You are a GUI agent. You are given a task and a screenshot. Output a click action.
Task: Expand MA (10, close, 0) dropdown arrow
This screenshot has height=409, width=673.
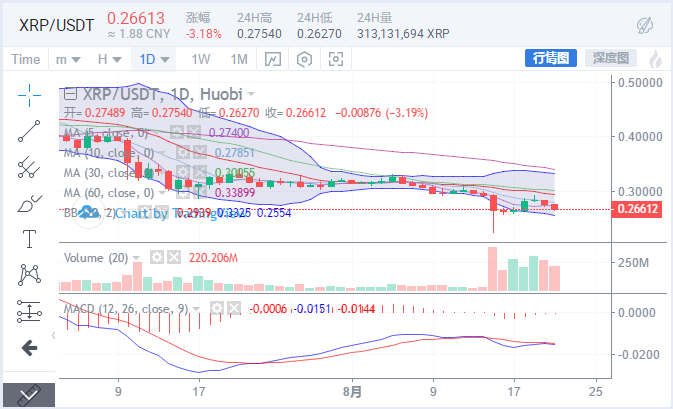(x=163, y=153)
